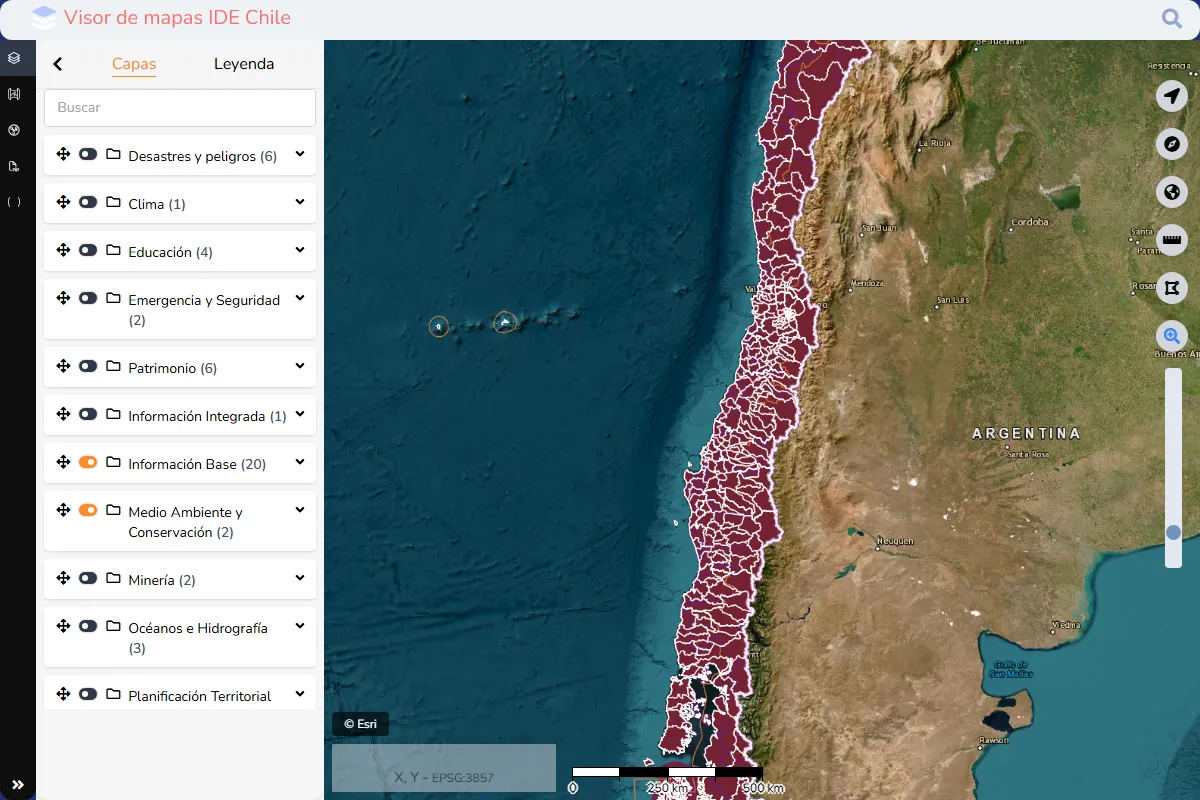
Task: Select the ruler measurement tool
Action: pyautogui.click(x=1172, y=240)
